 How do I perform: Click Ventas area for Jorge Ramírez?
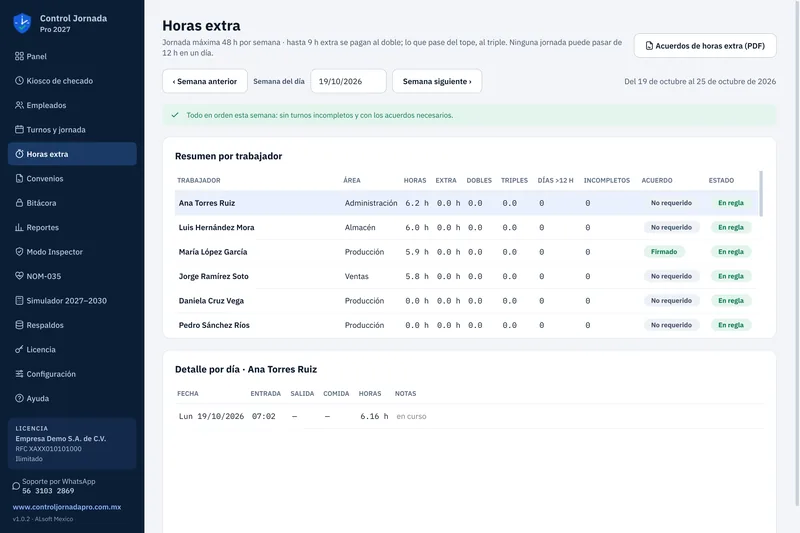point(357,276)
